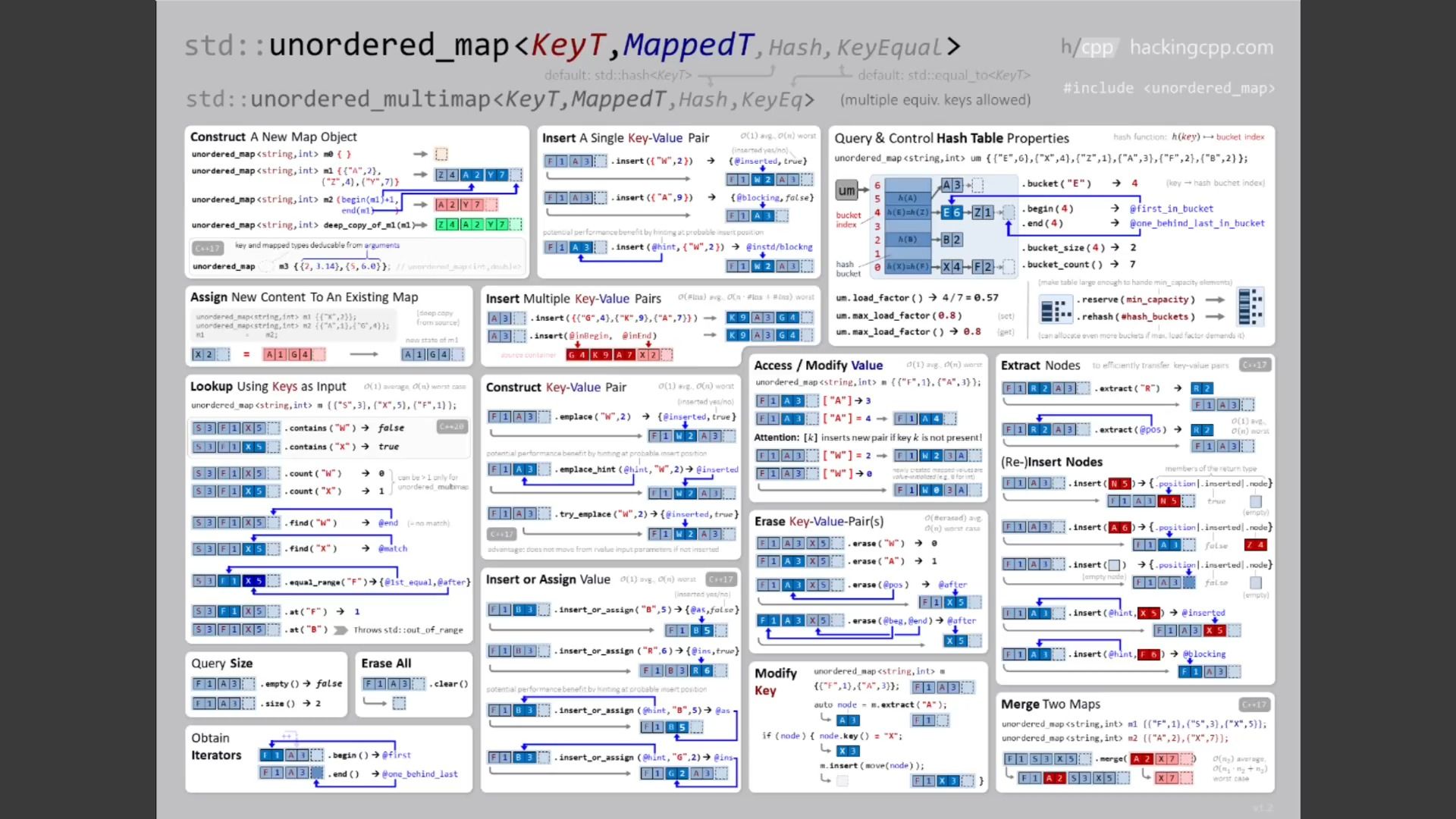Click the hackingcpp.com link in top right
Image resolution: width=1456 pixels, height=819 pixels.
coord(1201,47)
